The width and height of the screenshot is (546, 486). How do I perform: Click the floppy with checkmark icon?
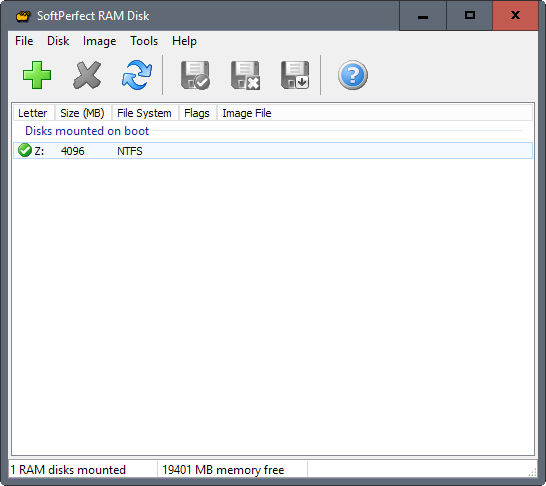[195, 75]
